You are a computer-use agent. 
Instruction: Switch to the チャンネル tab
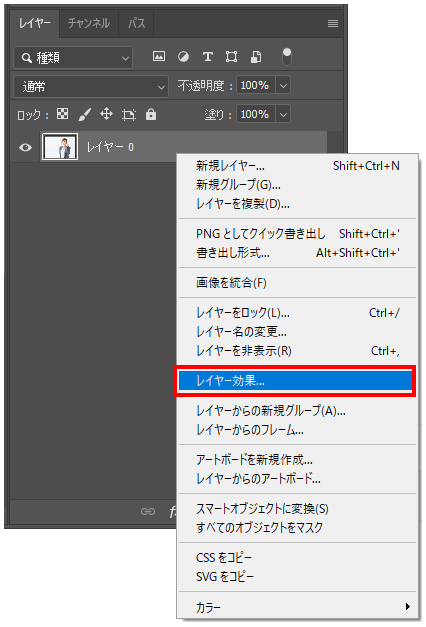(89, 24)
